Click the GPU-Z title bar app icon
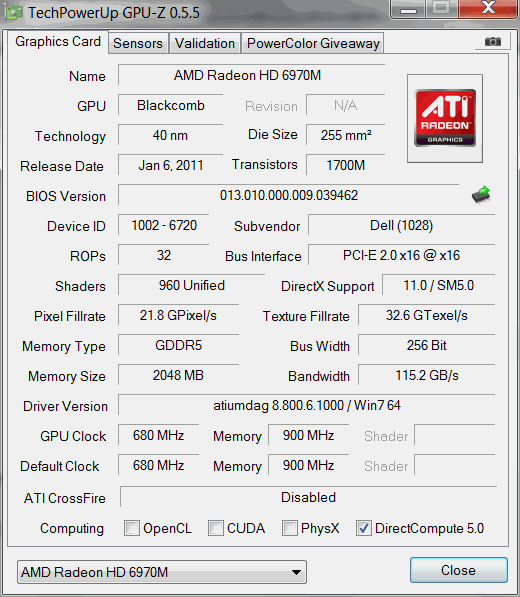 coord(14,13)
